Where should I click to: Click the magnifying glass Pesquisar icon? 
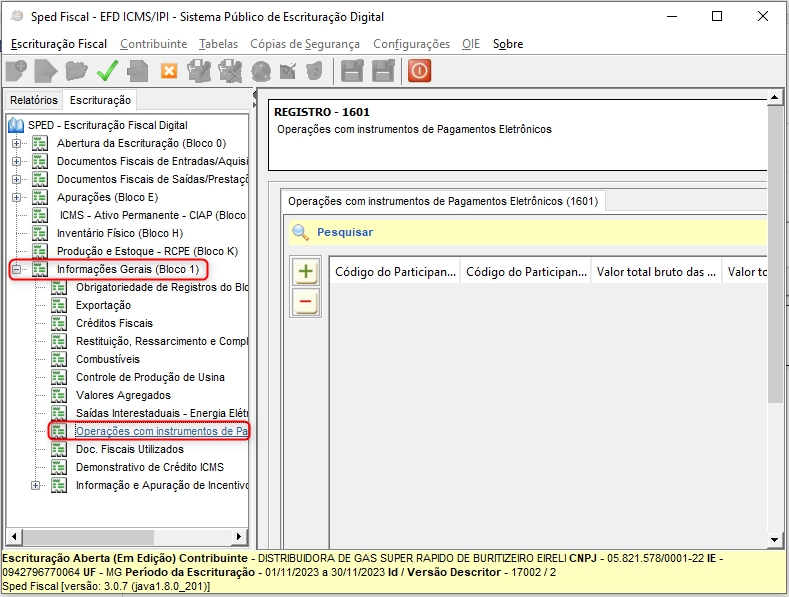pos(300,232)
